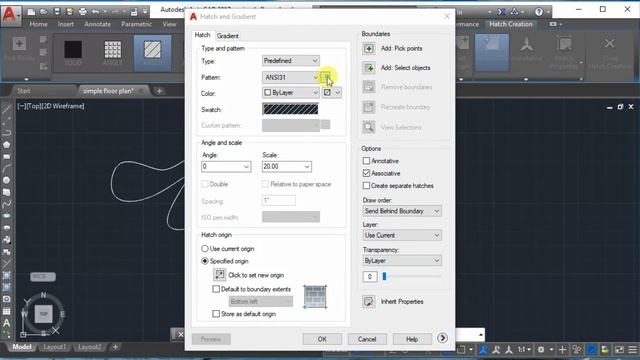Close the Hatch and Gradient dialog
The width and height of the screenshot is (640, 360).
pyautogui.click(x=447, y=16)
